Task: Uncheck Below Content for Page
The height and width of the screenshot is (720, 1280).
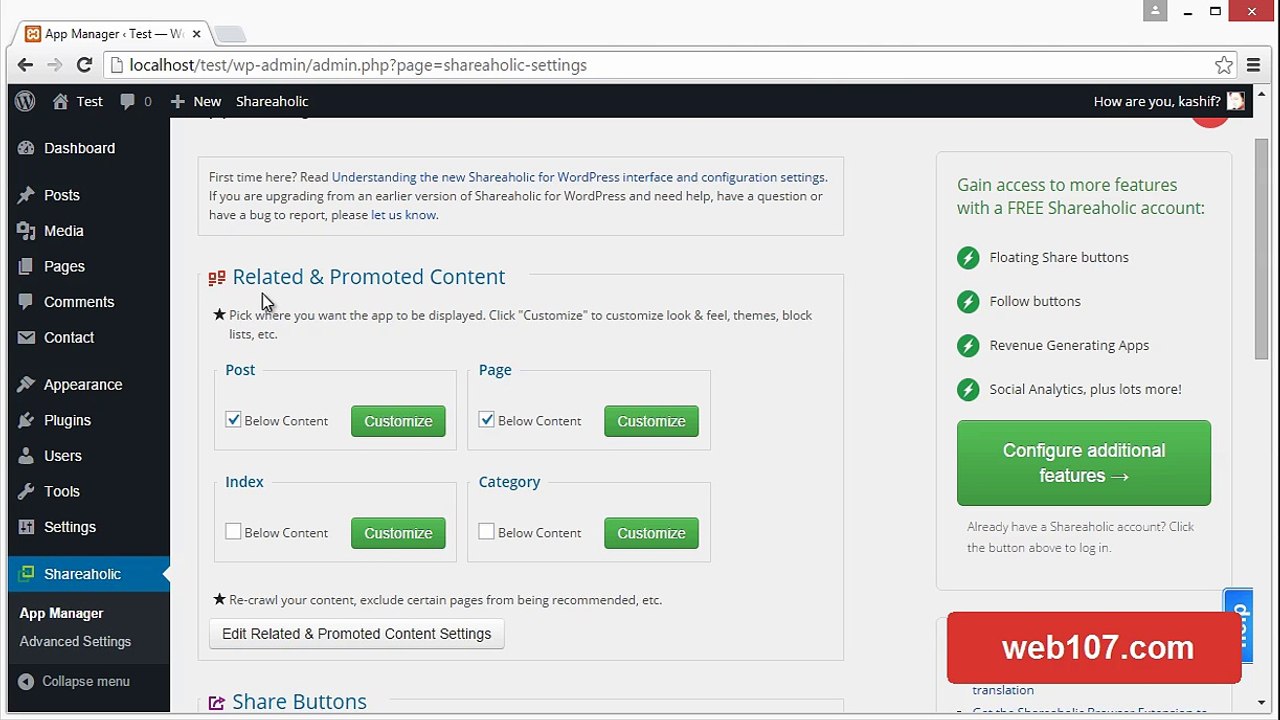Action: [486, 420]
